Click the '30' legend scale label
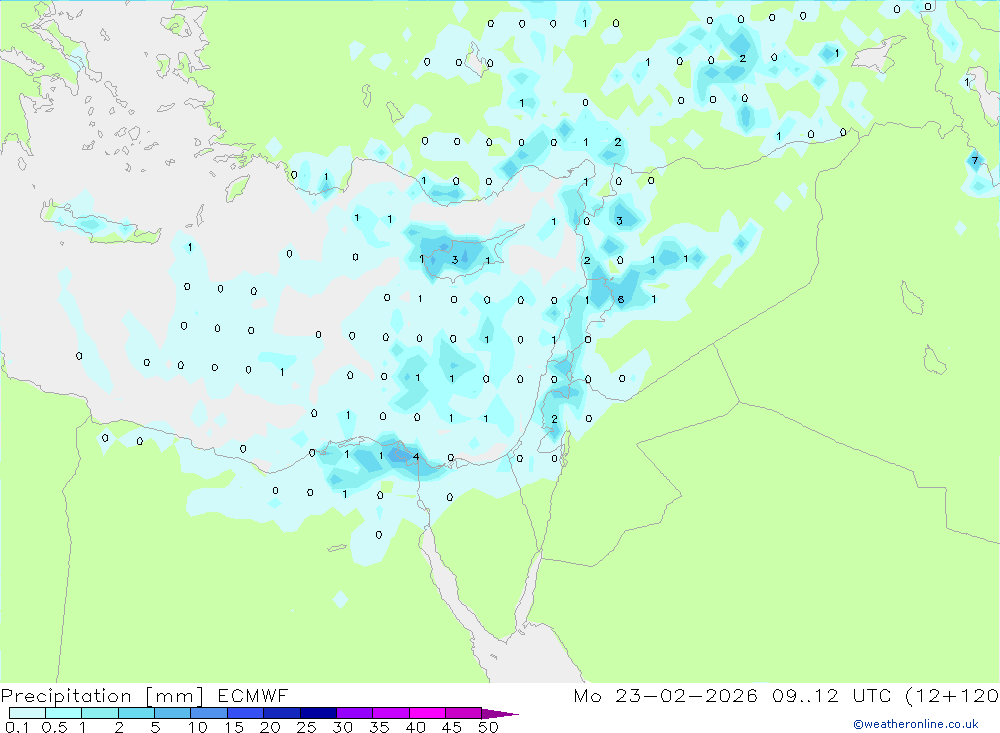Viewport: 1000px width, 733px height. (x=342, y=727)
